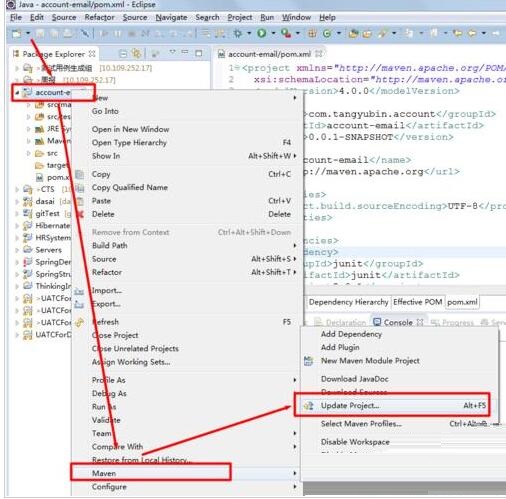This screenshot has height=499, width=506.
Task: Click the Update Project icon in submenu
Action: click(x=309, y=406)
